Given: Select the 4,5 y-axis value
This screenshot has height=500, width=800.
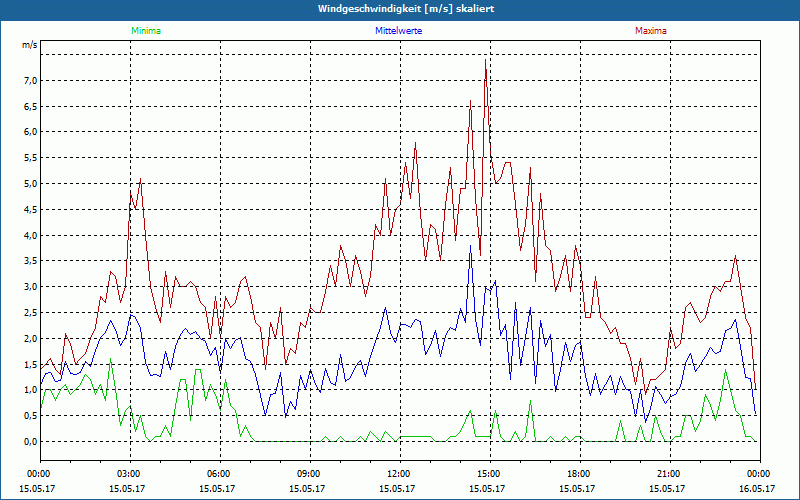Looking at the screenshot, I should click(31, 209).
